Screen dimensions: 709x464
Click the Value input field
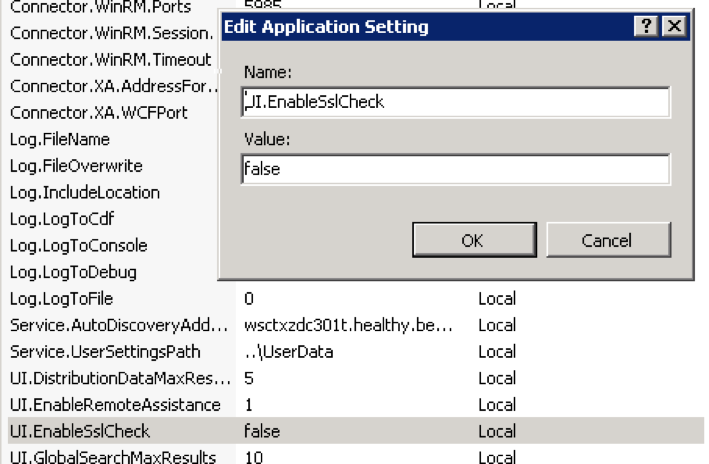pos(456,169)
